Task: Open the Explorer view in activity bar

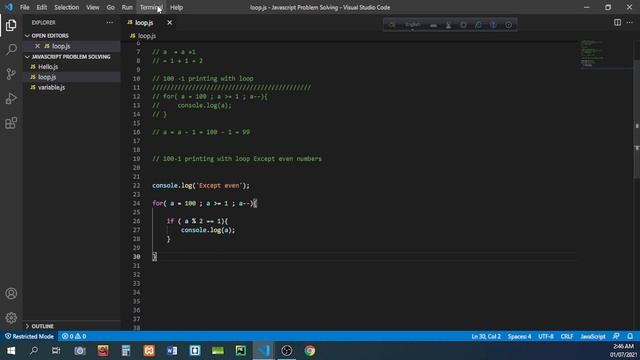Action: [x=11, y=25]
